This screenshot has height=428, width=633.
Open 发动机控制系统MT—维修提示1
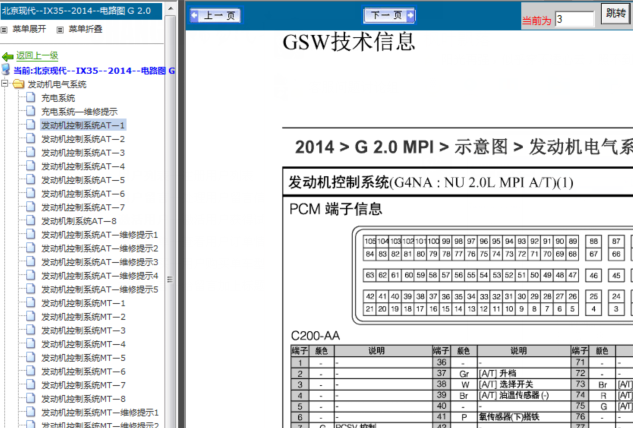pos(100,413)
